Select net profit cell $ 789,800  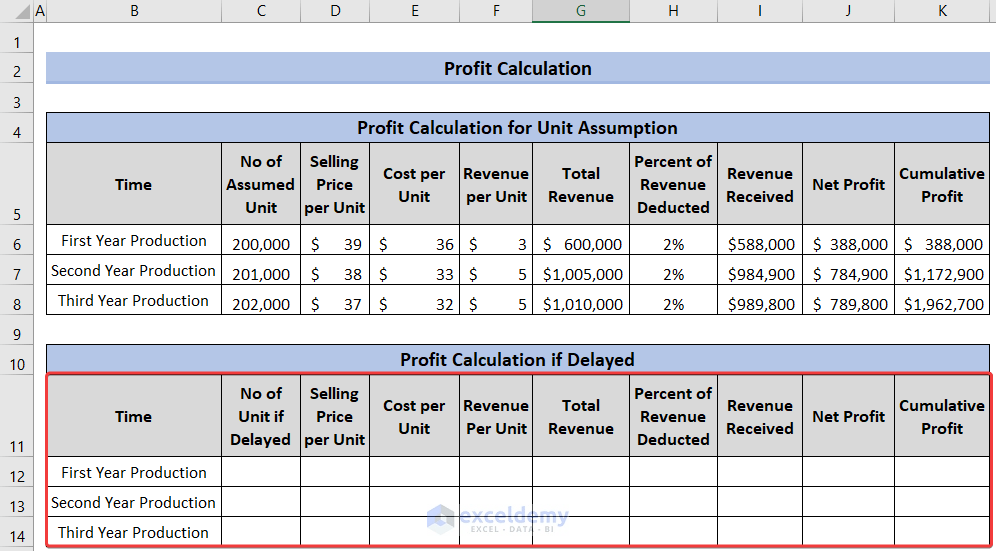pyautogui.click(x=848, y=300)
